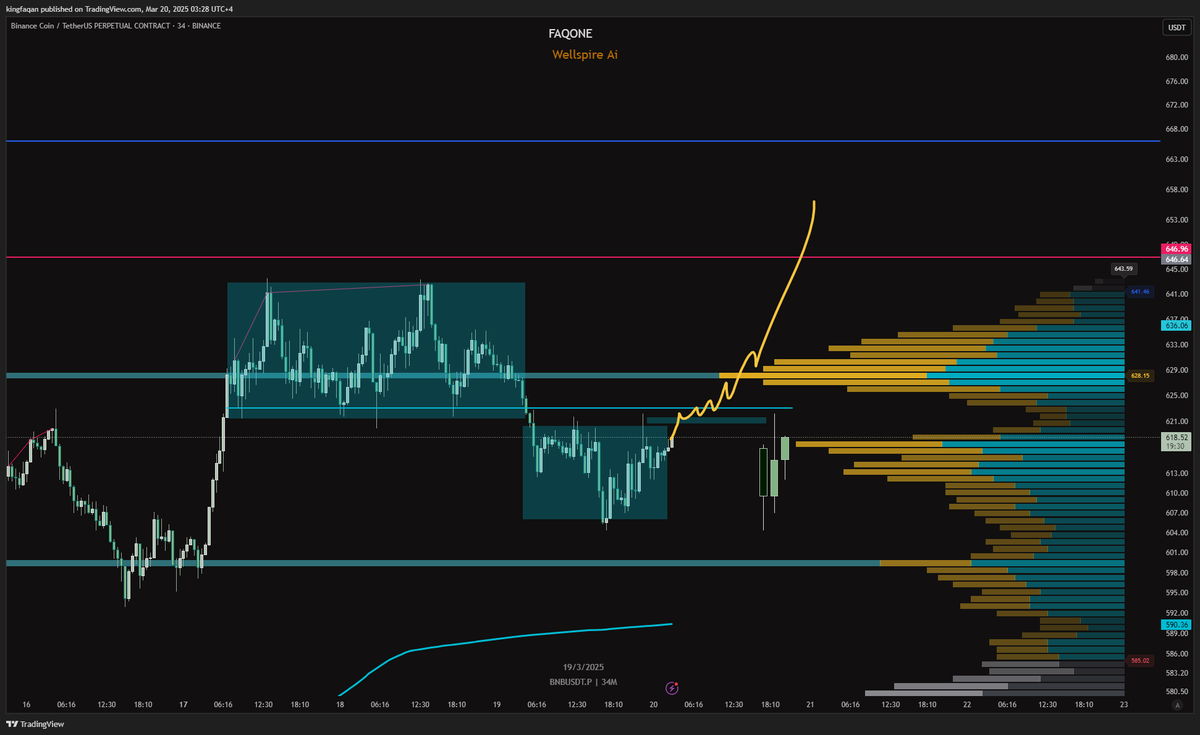Click the purple lightning bolt indicator icon
The width and height of the screenshot is (1200, 735).
pyautogui.click(x=671, y=688)
